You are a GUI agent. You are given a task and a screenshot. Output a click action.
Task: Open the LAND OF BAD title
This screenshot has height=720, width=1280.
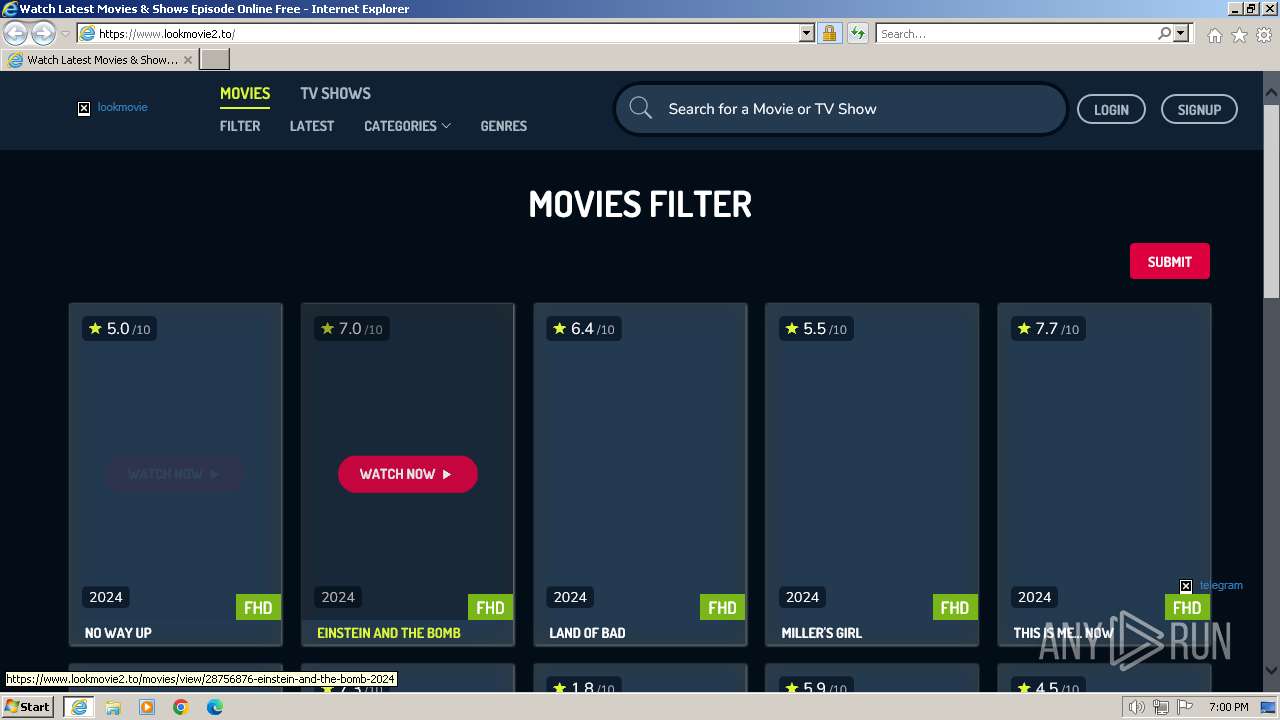coord(587,633)
